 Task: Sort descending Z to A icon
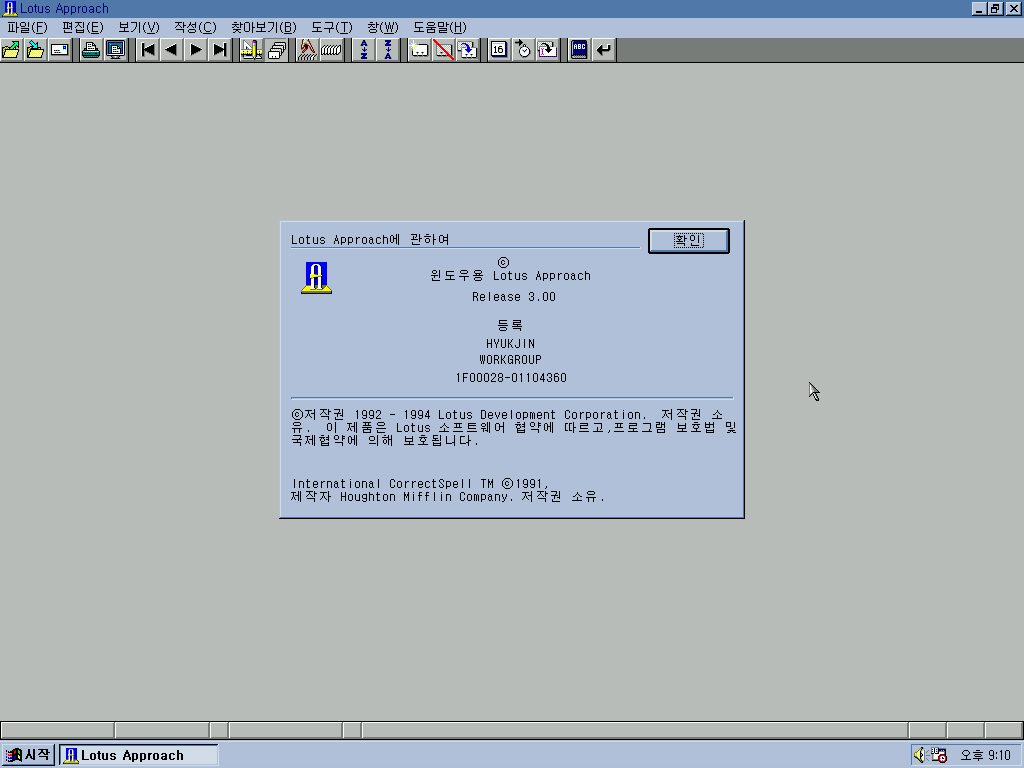388,50
